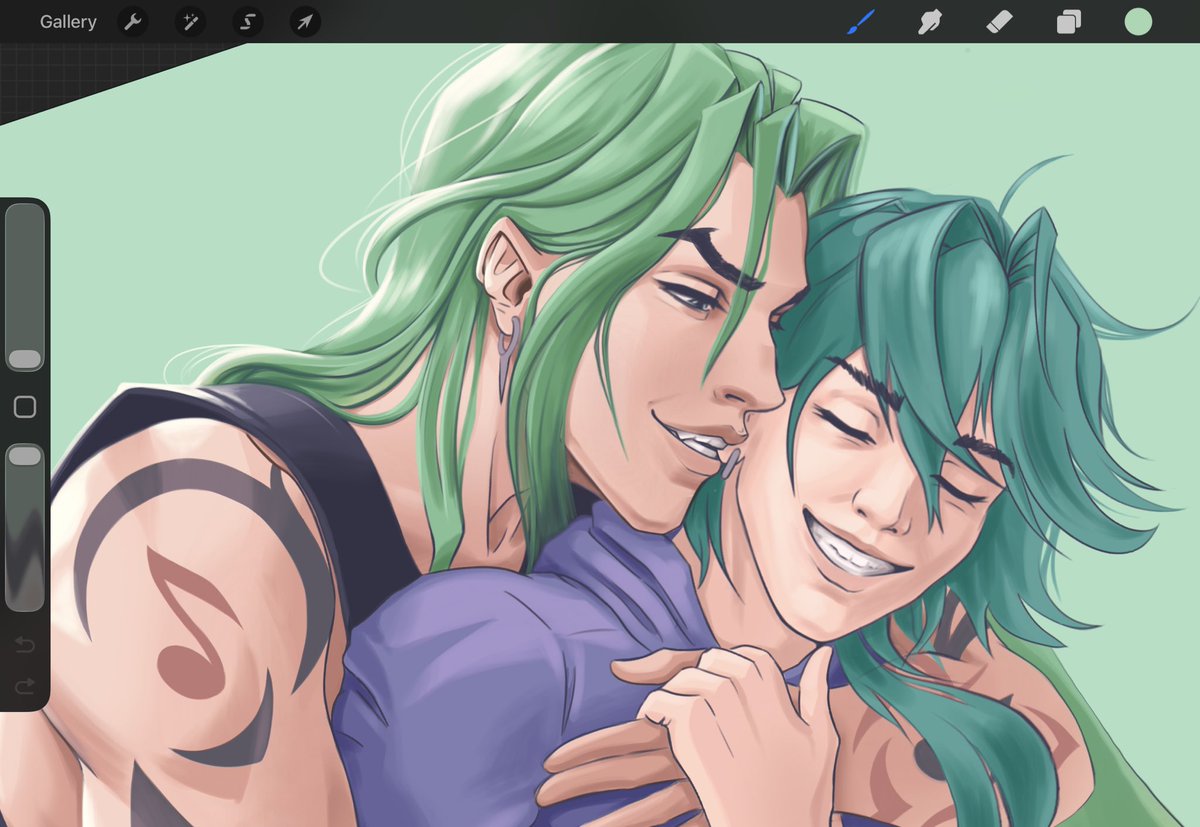Open the Actions wrench menu
This screenshot has width=1200, height=827.
click(x=132, y=22)
